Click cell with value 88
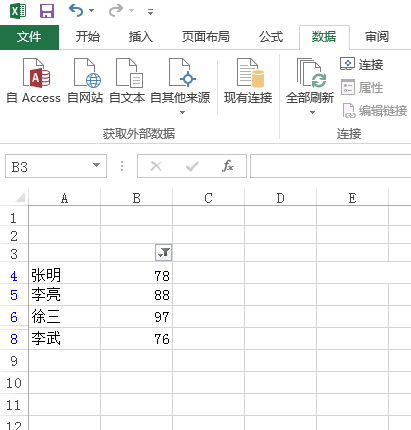Viewport: 411px width, 430px height. click(137, 295)
